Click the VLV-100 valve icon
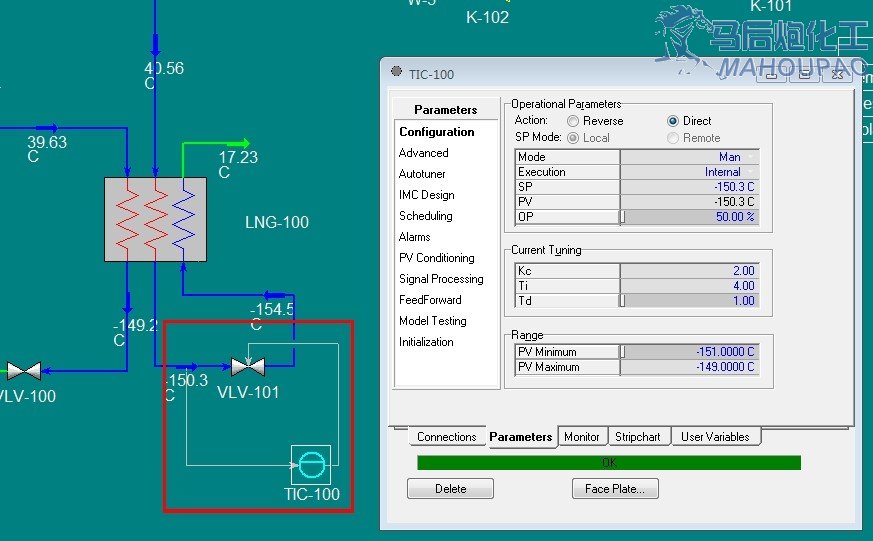Image resolution: width=873 pixels, height=541 pixels. click(23, 372)
